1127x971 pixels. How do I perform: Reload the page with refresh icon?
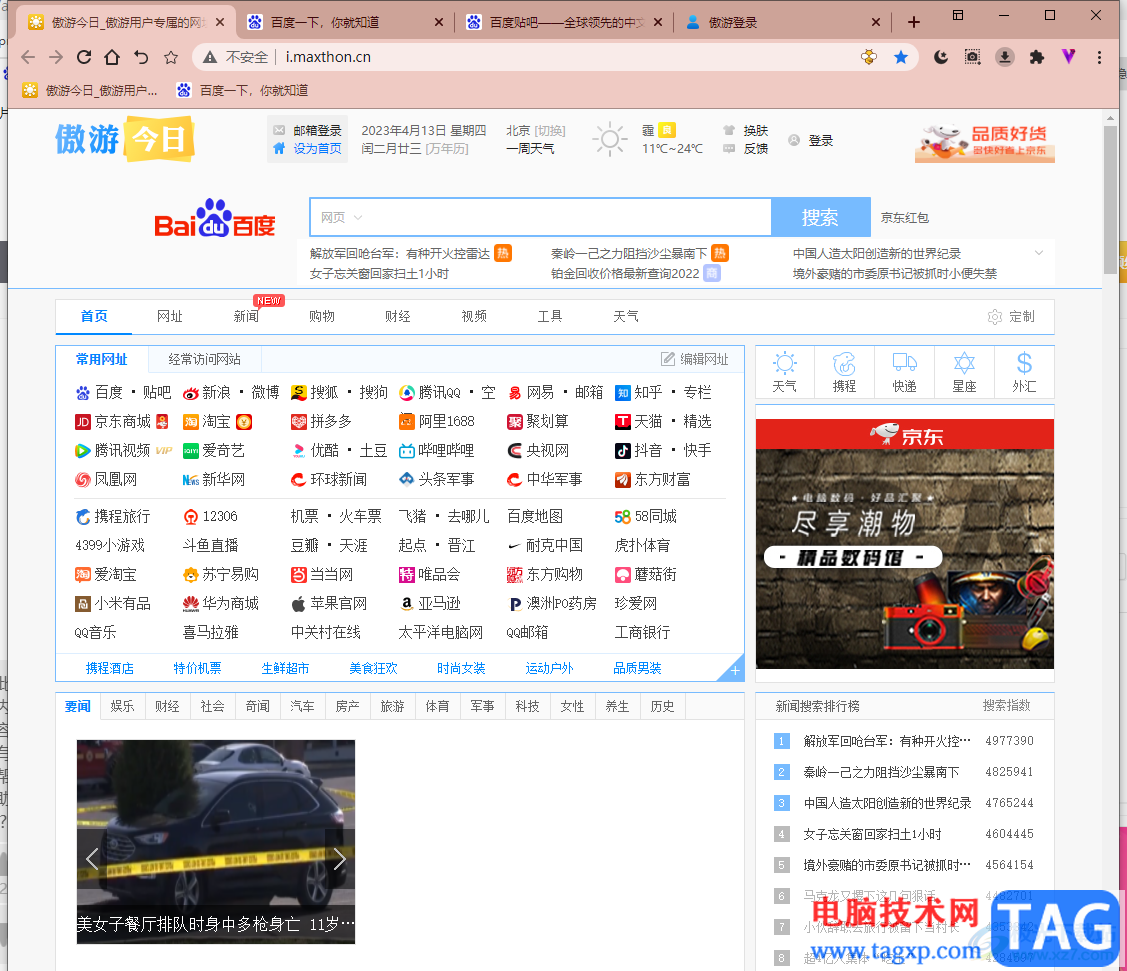click(84, 57)
